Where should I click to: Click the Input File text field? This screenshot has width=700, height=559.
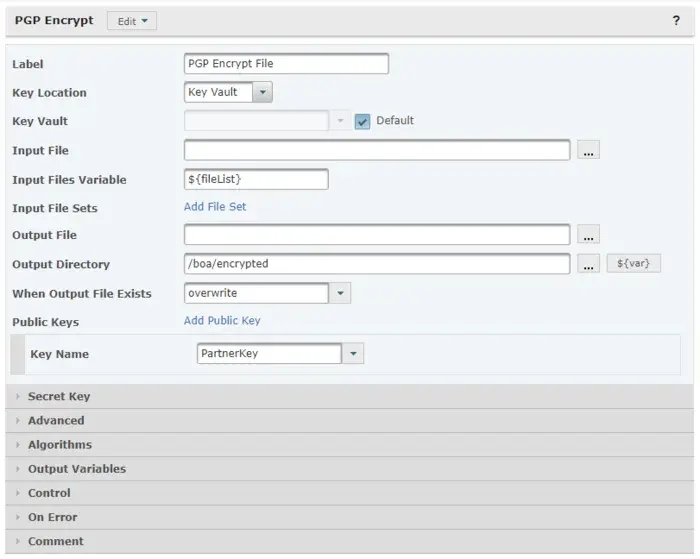point(377,150)
